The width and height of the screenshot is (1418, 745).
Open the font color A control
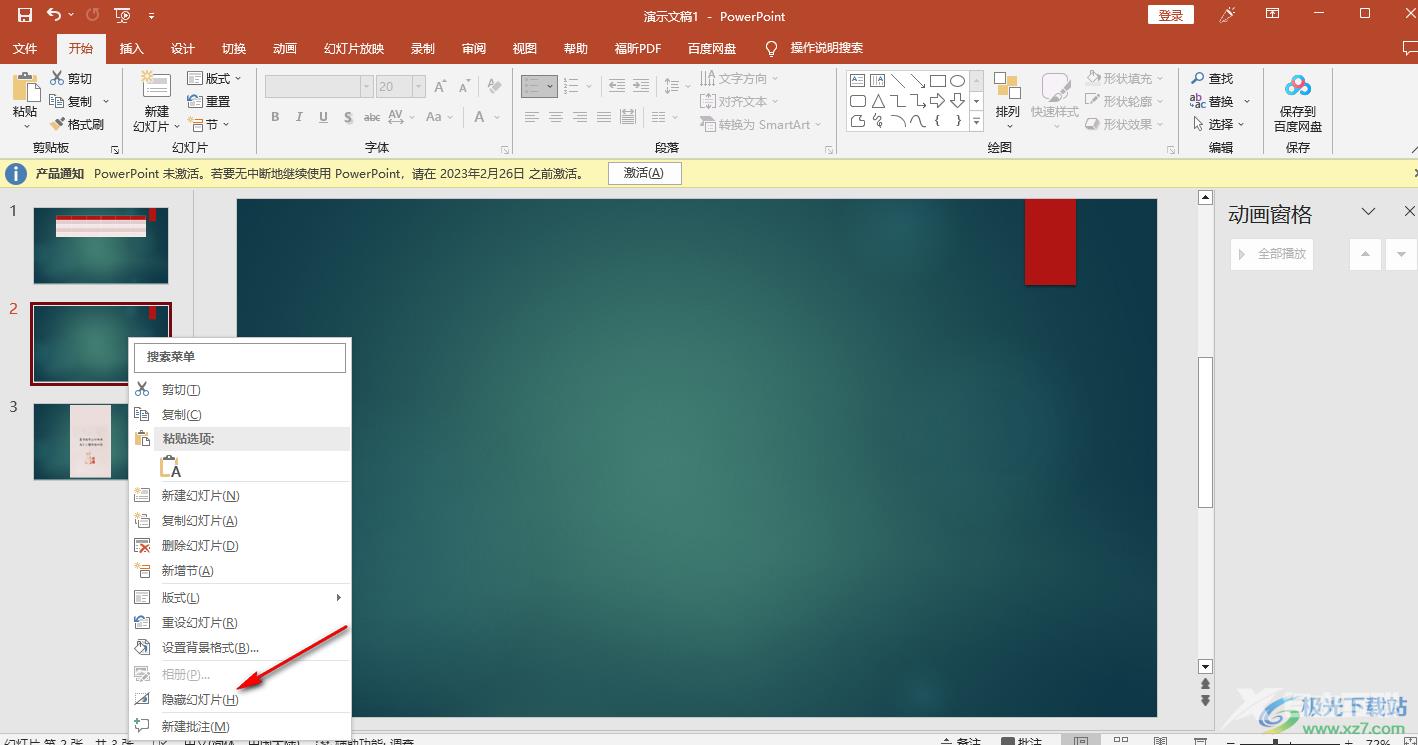click(481, 117)
